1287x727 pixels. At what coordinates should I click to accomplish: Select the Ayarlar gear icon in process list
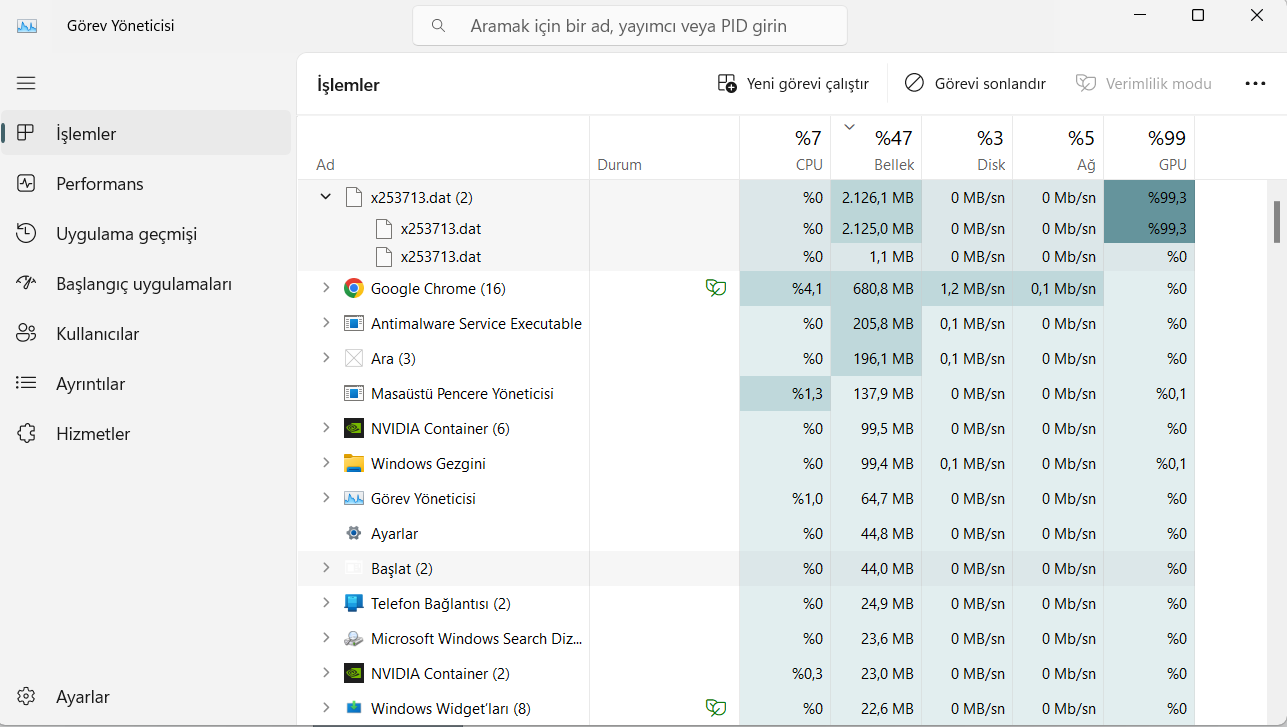pyautogui.click(x=353, y=534)
